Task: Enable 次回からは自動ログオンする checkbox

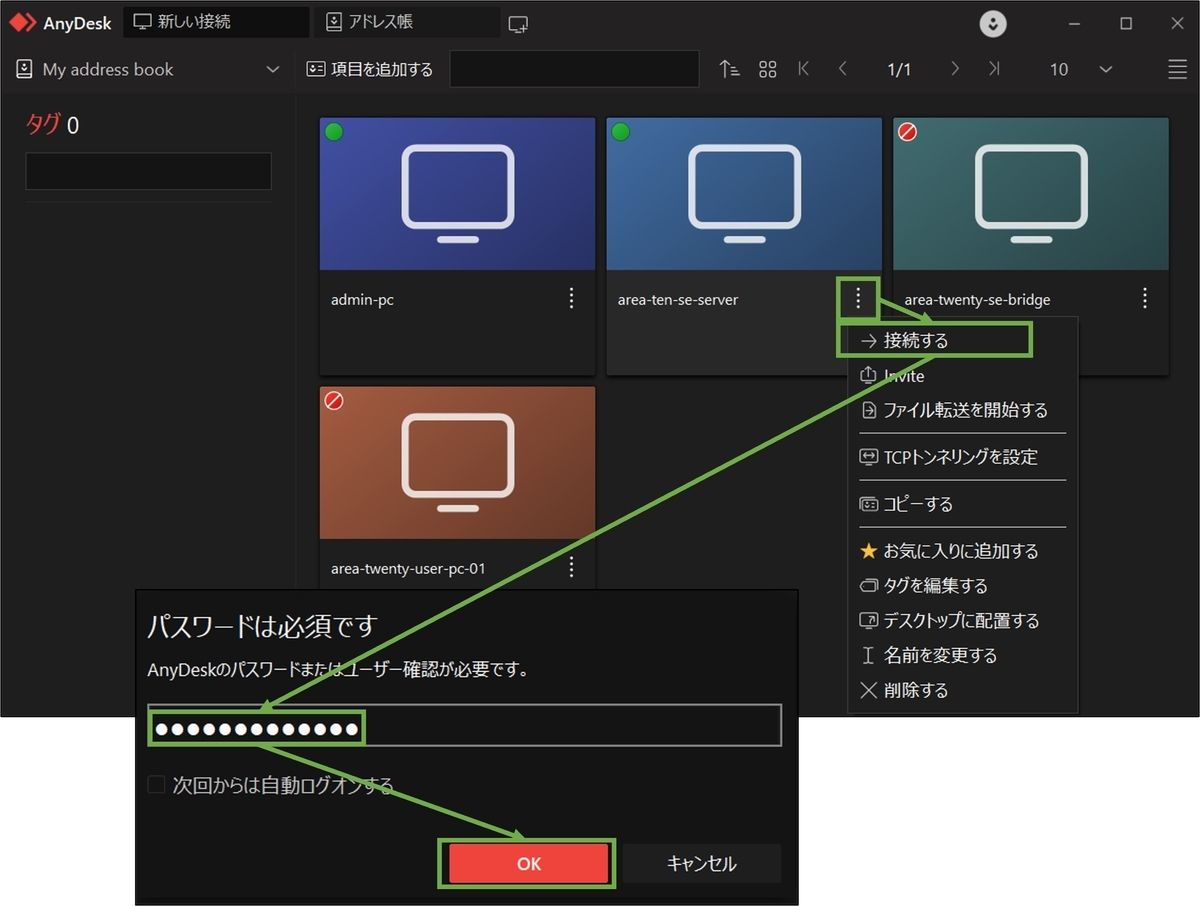Action: pos(156,785)
